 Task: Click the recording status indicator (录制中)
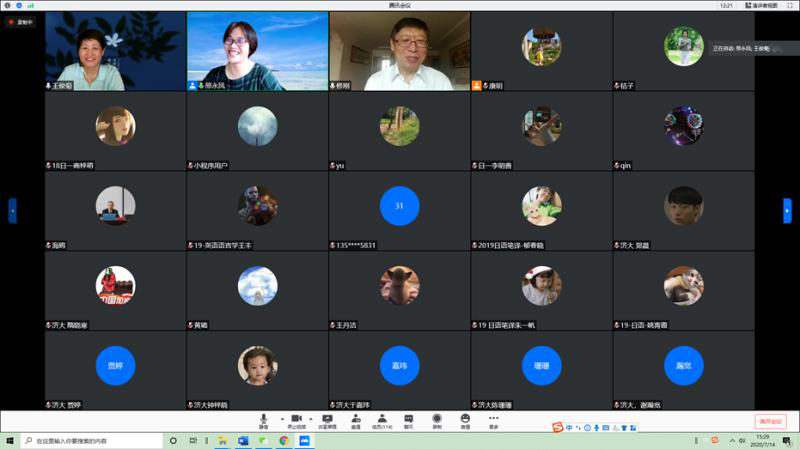19,21
